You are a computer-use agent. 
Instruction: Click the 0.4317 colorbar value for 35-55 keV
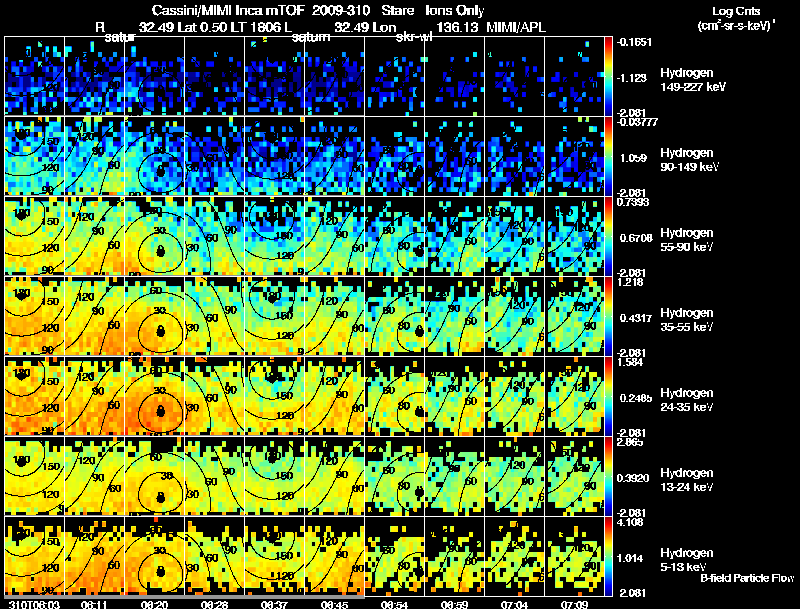tap(635, 318)
